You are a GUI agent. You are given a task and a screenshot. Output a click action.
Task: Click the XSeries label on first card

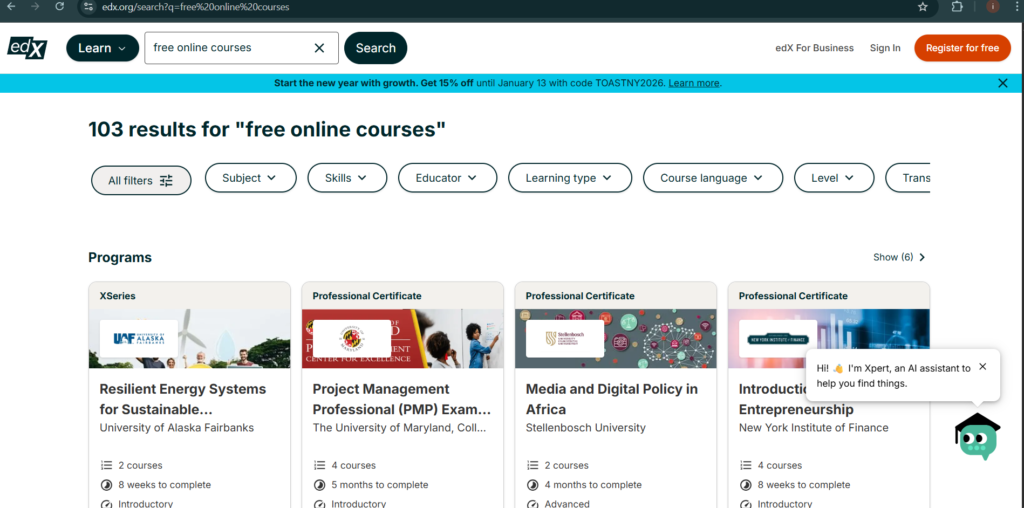(x=118, y=296)
